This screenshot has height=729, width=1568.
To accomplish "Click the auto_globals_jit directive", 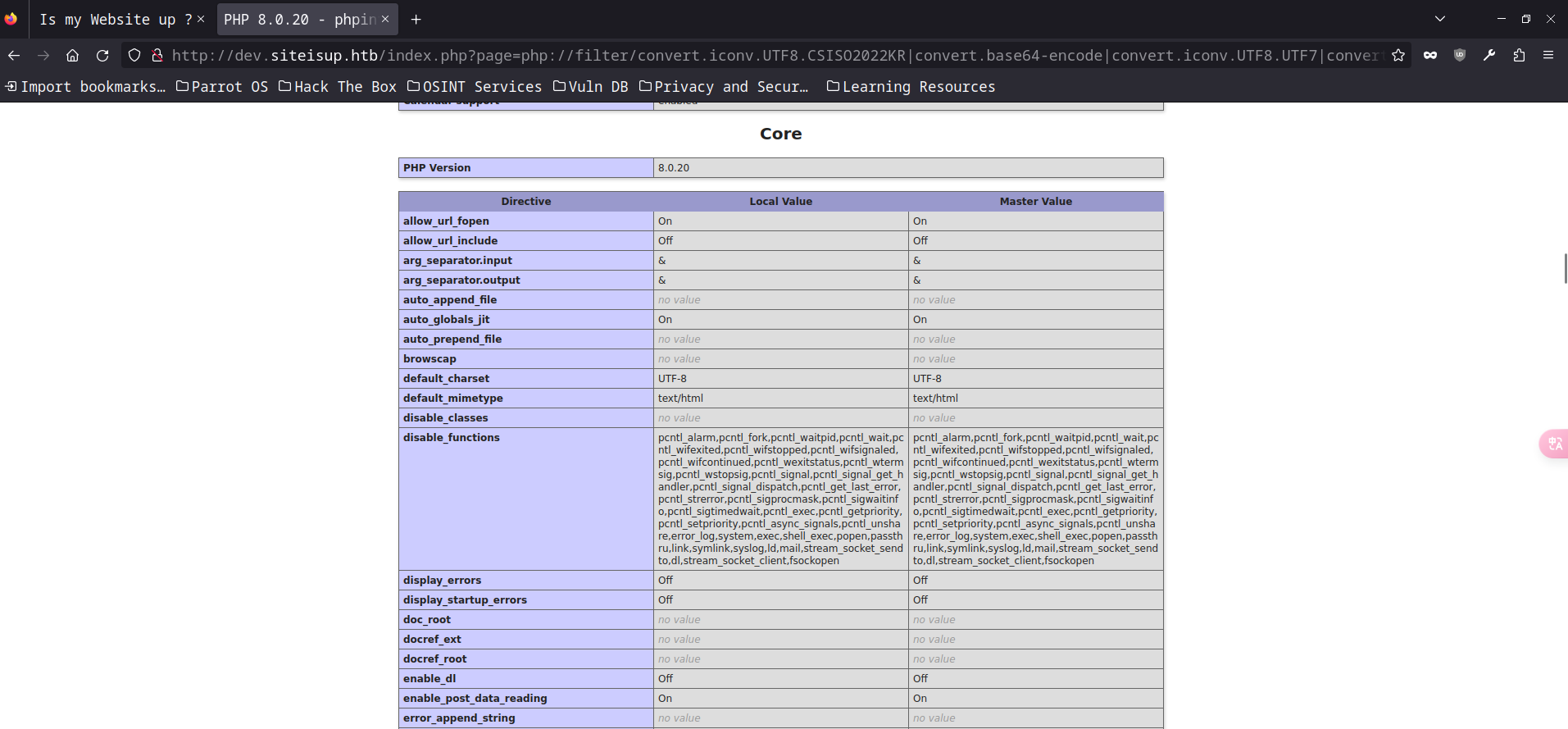I will [x=446, y=319].
